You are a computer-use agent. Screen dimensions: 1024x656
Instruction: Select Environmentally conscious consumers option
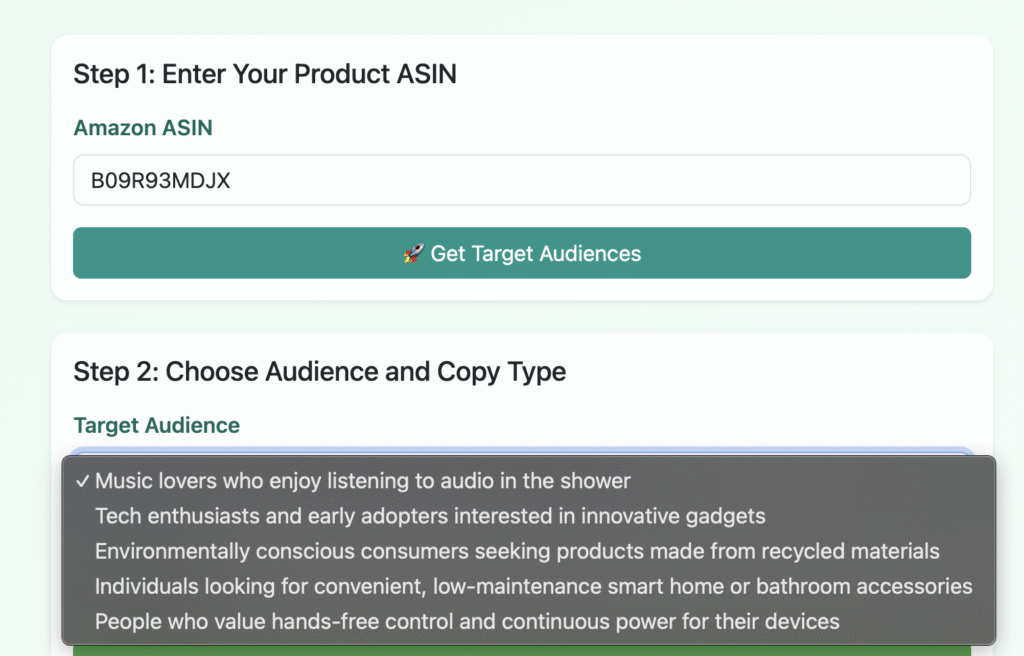click(528, 551)
